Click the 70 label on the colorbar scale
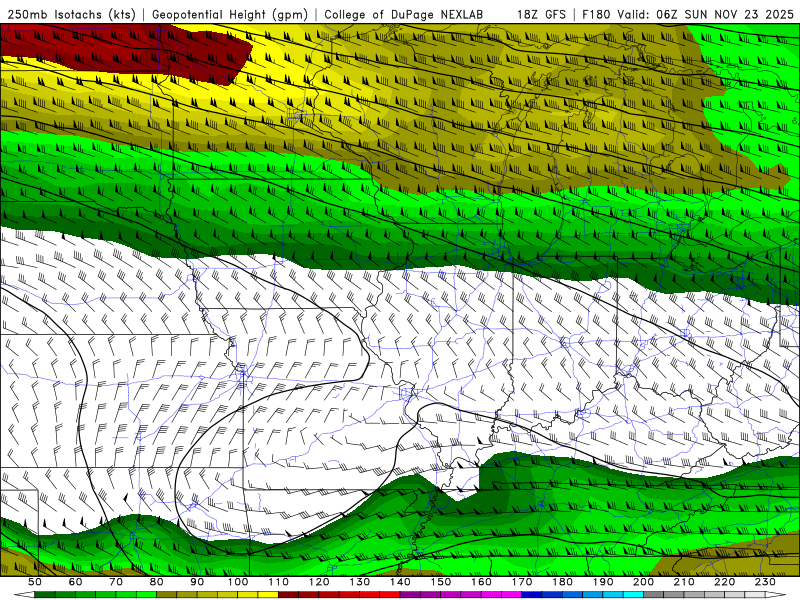Screen dimensions: 800x600 coord(116,582)
